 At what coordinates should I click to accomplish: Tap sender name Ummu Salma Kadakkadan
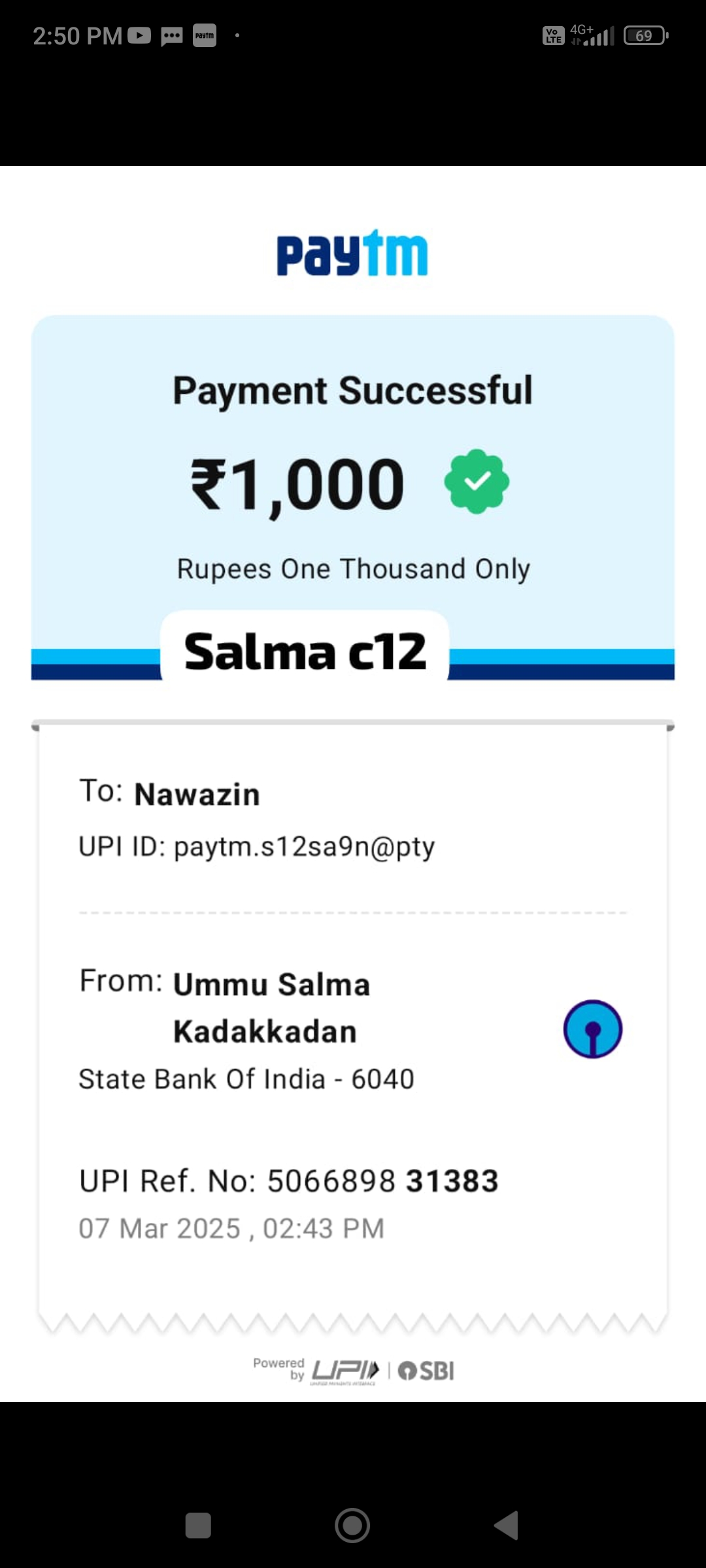[271, 1007]
